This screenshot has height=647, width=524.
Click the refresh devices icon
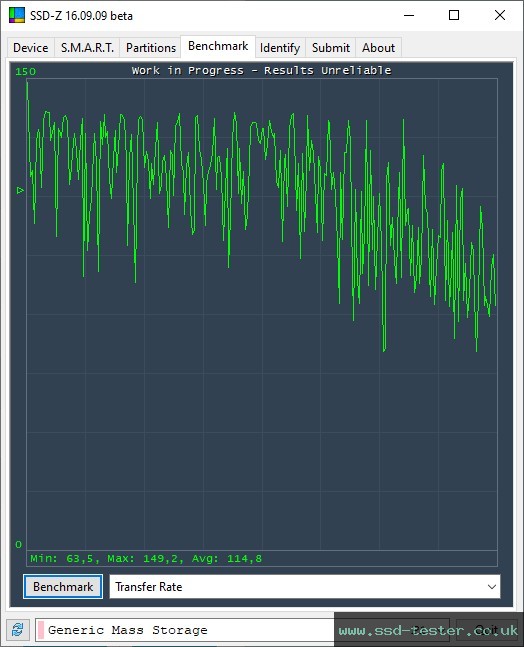click(x=18, y=630)
